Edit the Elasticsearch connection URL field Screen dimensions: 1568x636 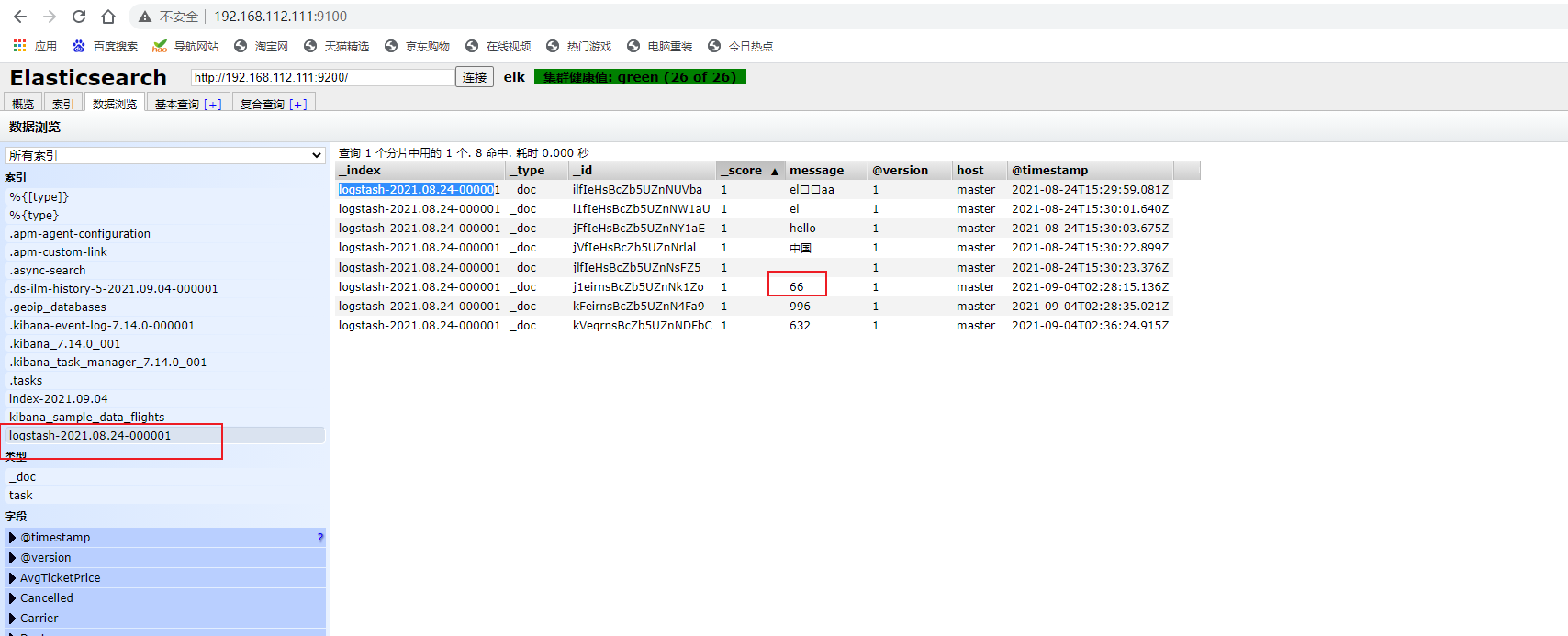[322, 77]
